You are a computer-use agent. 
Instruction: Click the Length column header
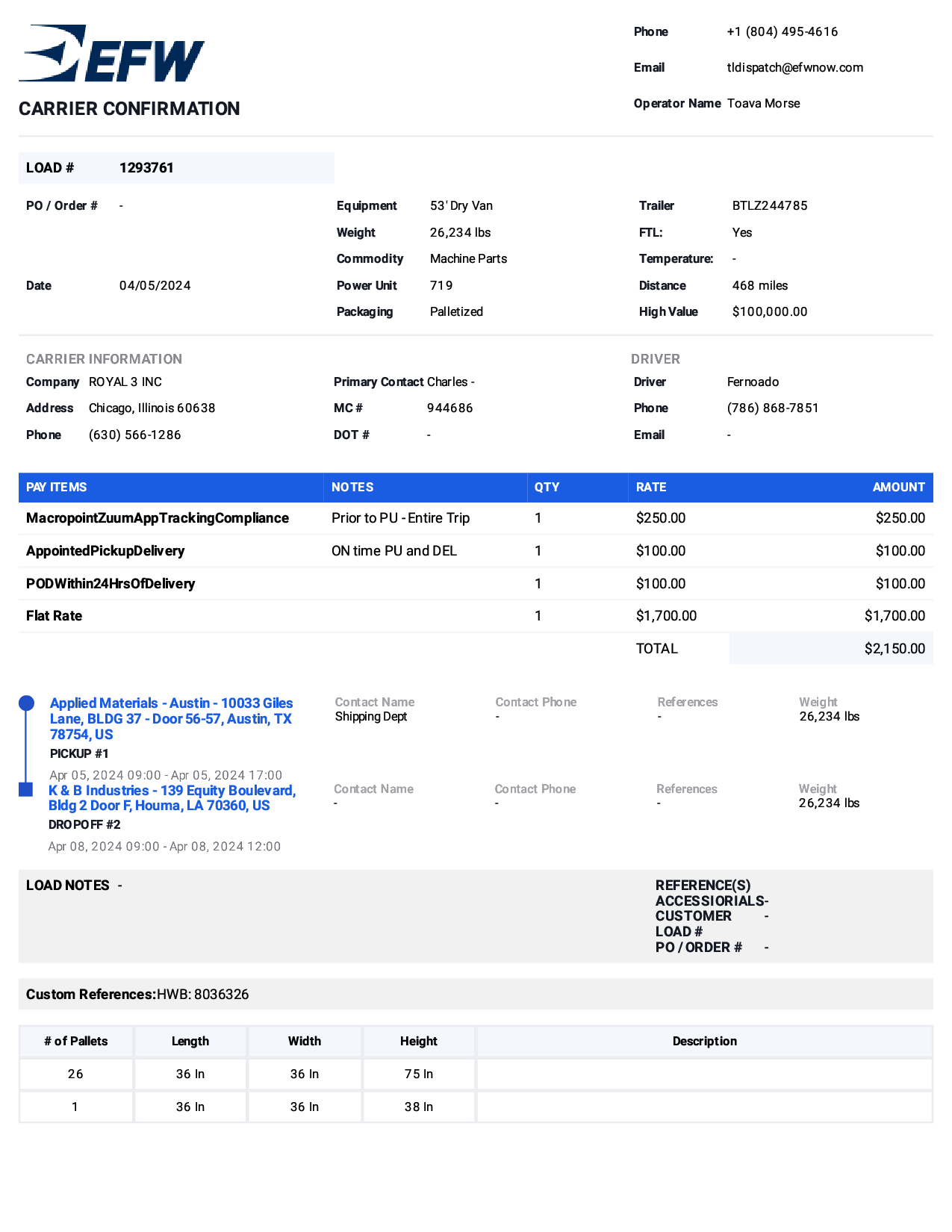click(x=190, y=1041)
